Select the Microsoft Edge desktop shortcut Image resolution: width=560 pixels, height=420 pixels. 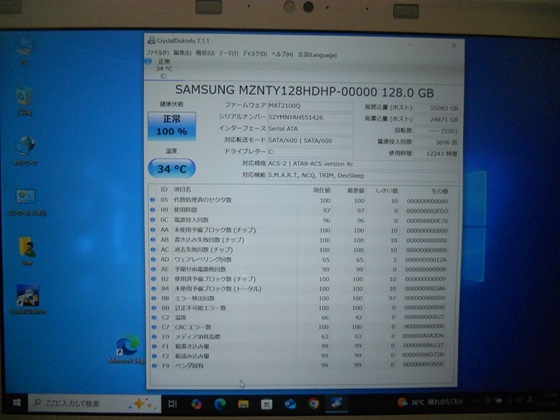[x=127, y=348]
